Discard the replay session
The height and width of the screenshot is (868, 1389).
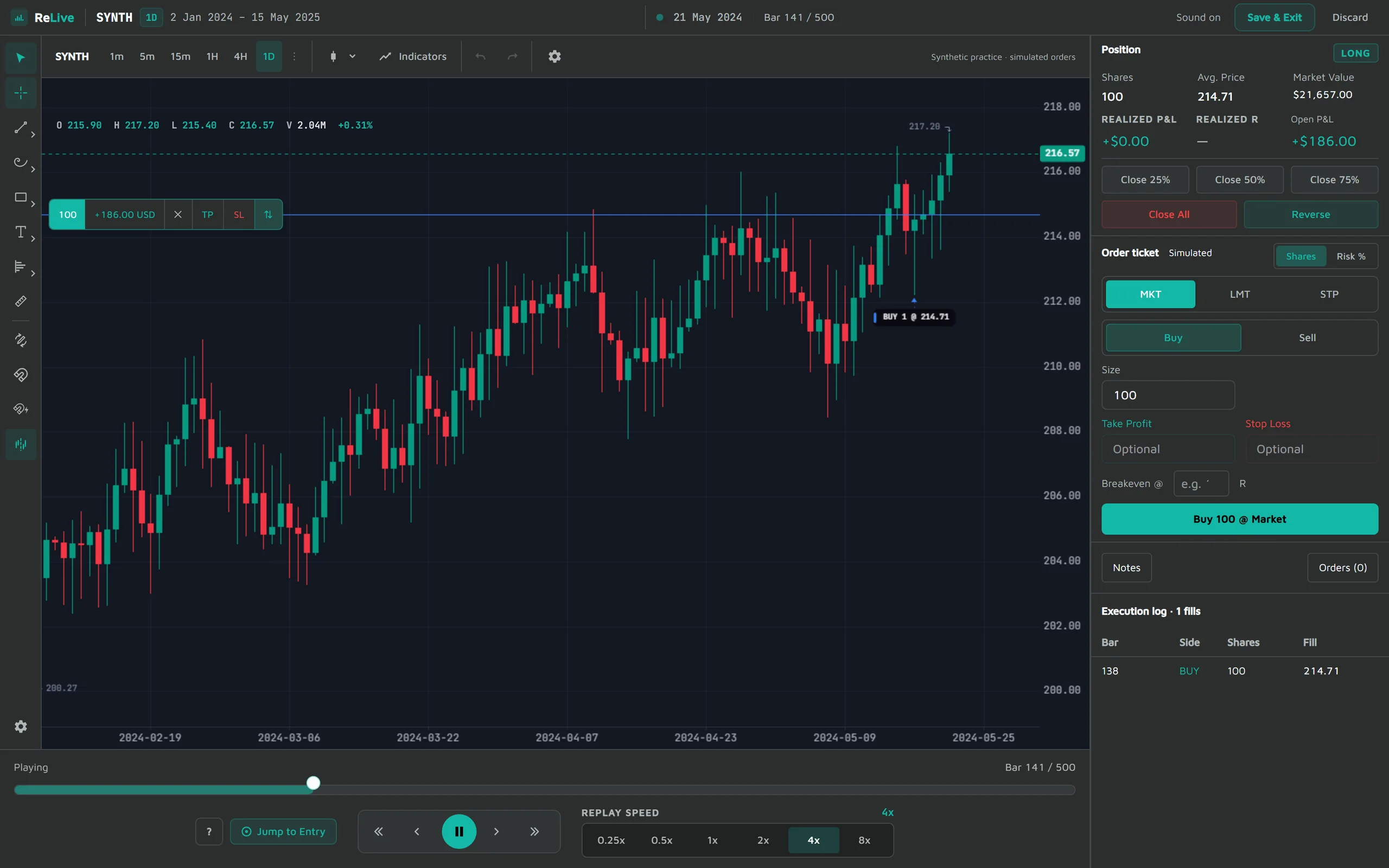[x=1350, y=17]
